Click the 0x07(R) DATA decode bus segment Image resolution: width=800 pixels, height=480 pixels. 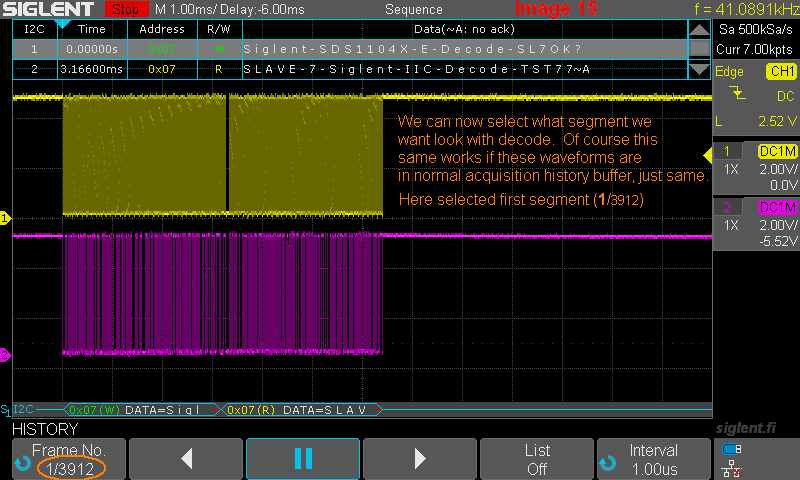tap(302, 410)
